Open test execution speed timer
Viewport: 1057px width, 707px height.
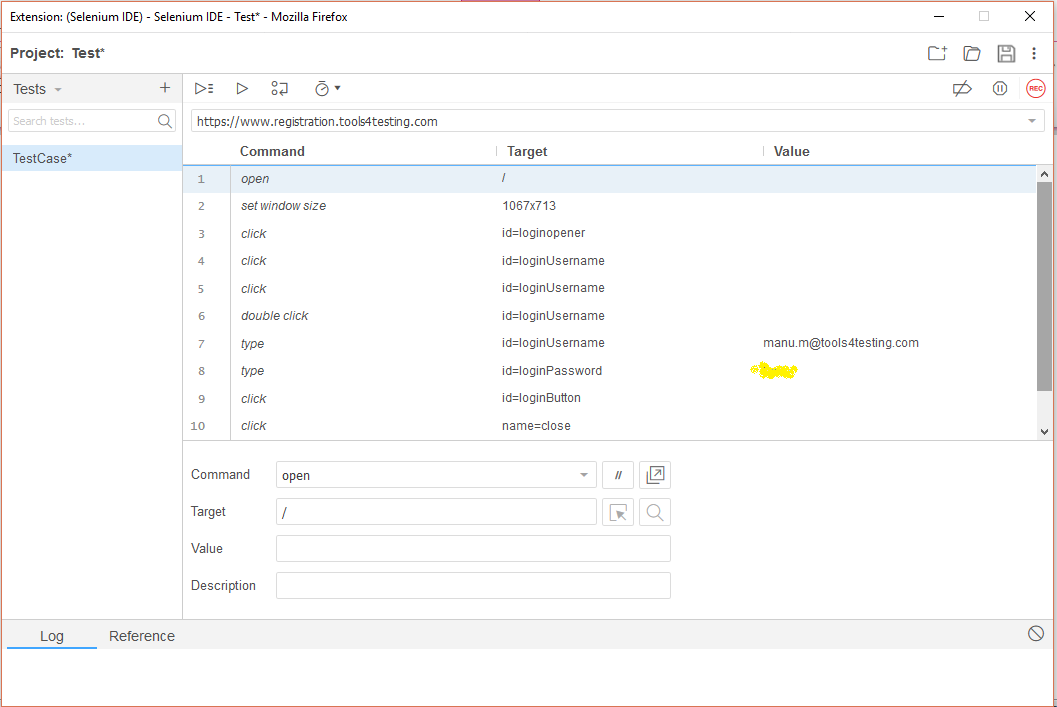tap(327, 88)
